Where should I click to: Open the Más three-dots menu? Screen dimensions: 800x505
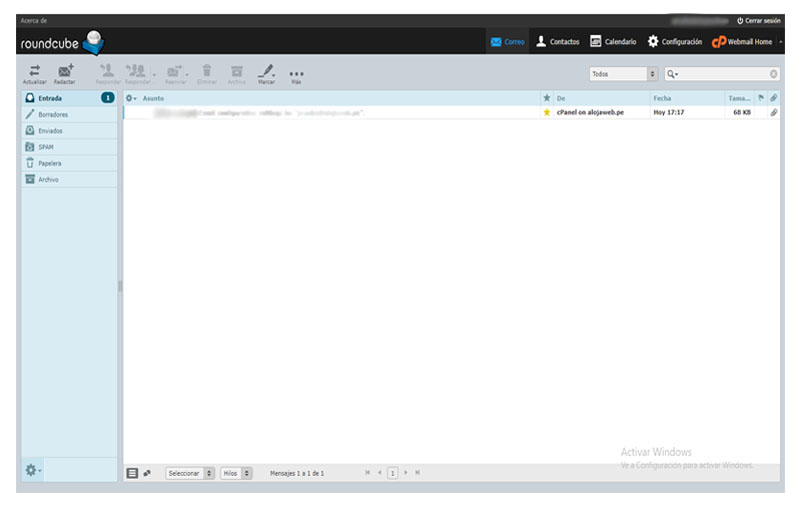[296, 75]
